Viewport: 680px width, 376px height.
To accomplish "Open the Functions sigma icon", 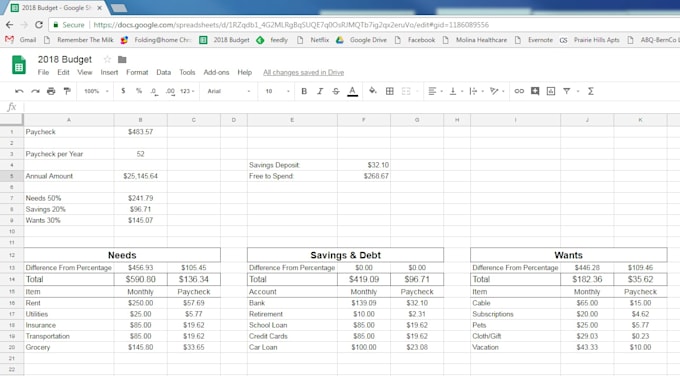I will pyautogui.click(x=590, y=91).
